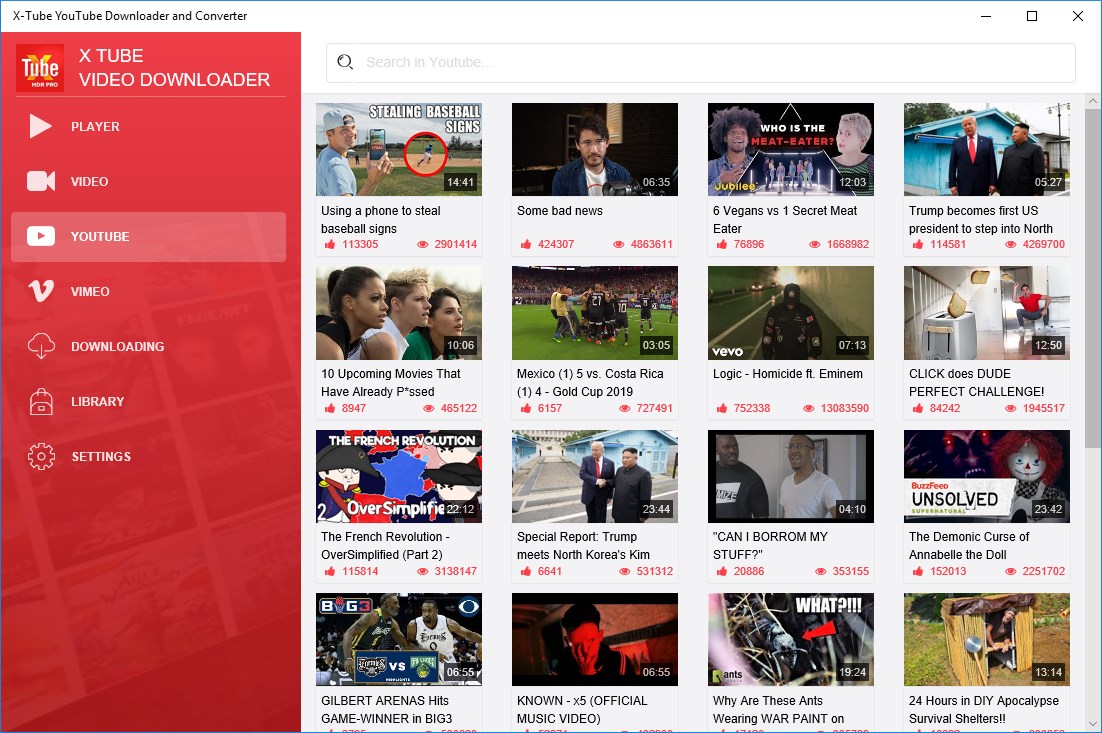The width and height of the screenshot is (1102, 733).
Task: Click title 'CLICK does DUDE PERFECT CHALLENGE!'
Action: (x=976, y=383)
